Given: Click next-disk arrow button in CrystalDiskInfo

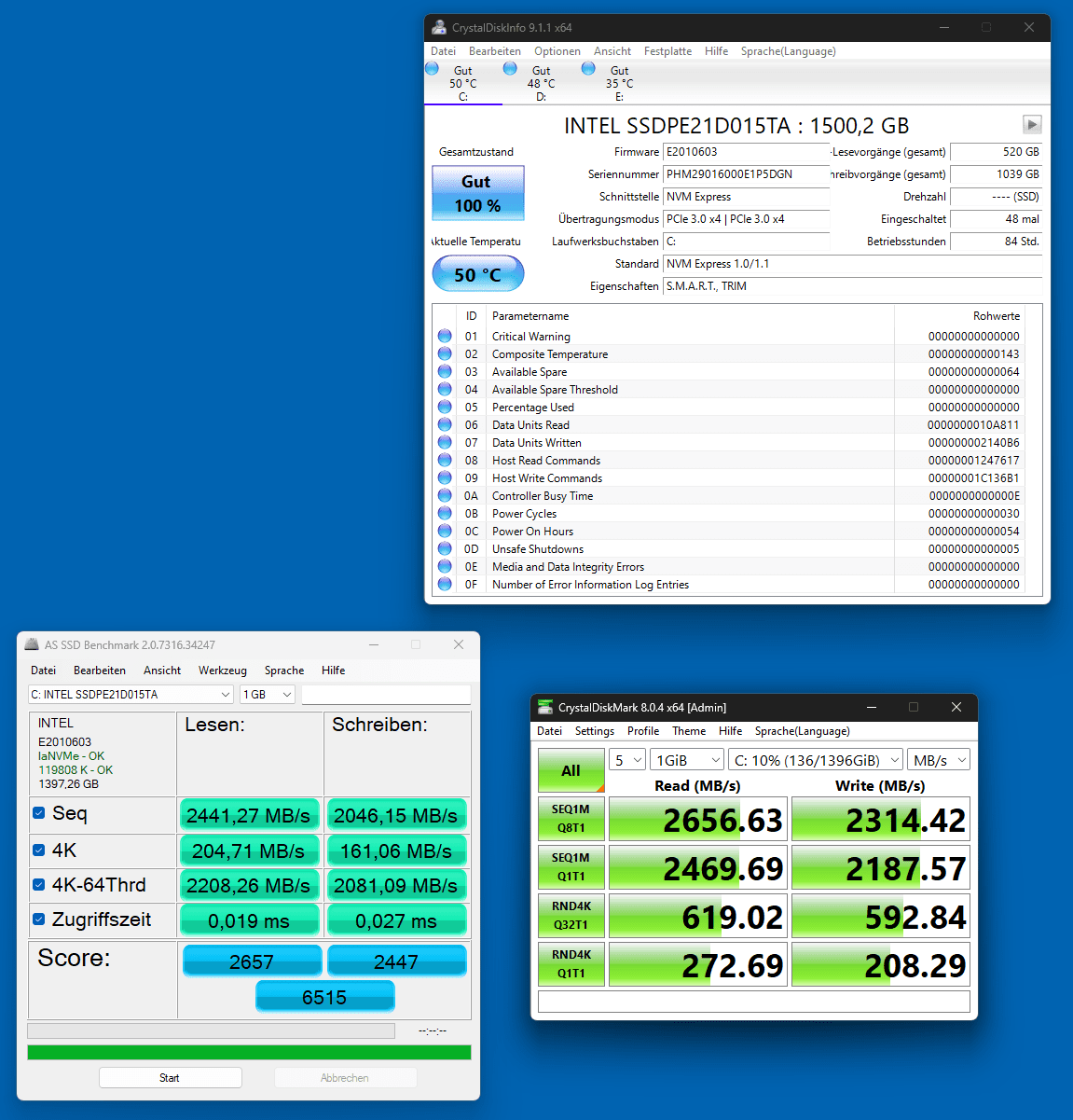Looking at the screenshot, I should pyautogui.click(x=1032, y=124).
